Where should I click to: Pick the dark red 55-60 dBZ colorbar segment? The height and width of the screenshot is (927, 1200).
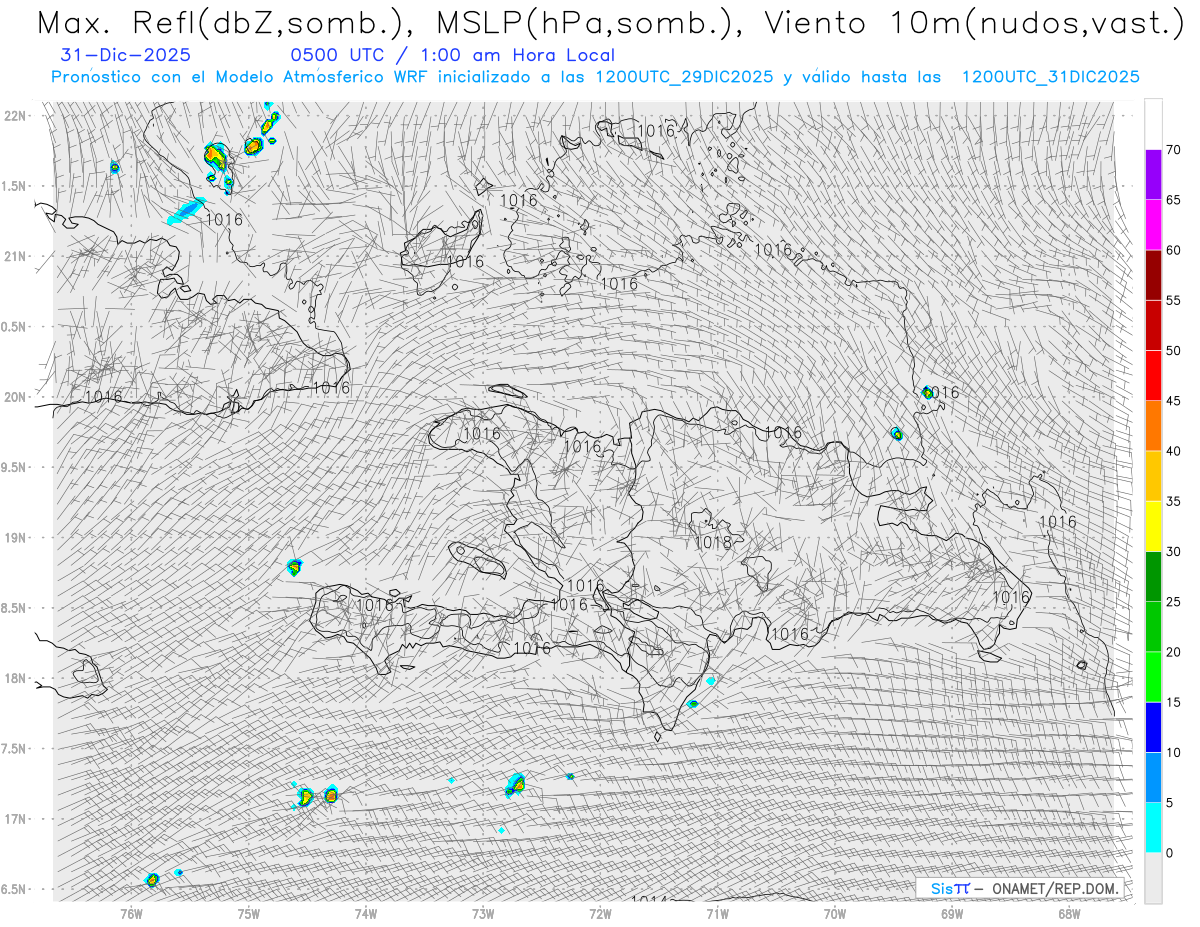coord(1153,275)
